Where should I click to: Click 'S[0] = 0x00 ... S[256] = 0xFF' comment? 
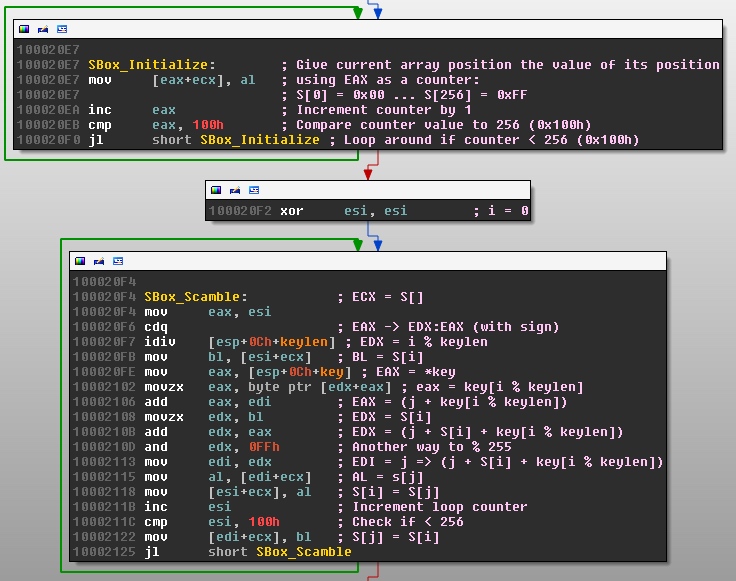(412, 95)
